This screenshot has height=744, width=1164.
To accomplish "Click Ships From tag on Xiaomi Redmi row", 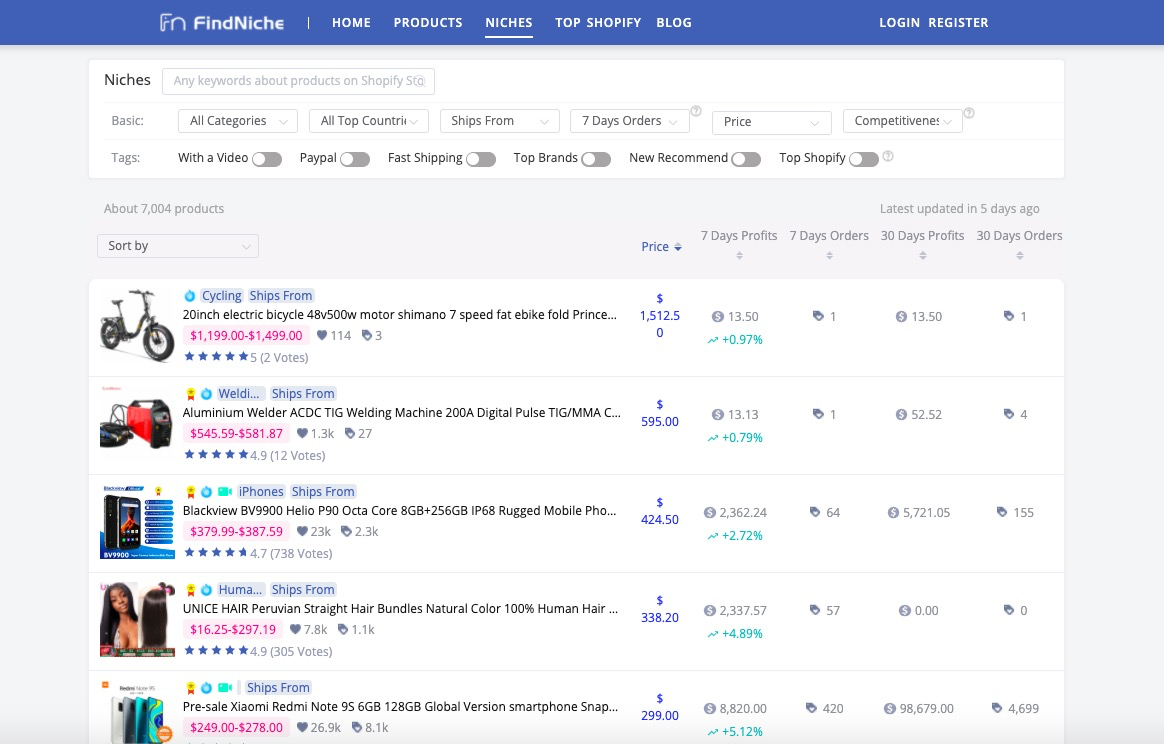I will tap(278, 688).
